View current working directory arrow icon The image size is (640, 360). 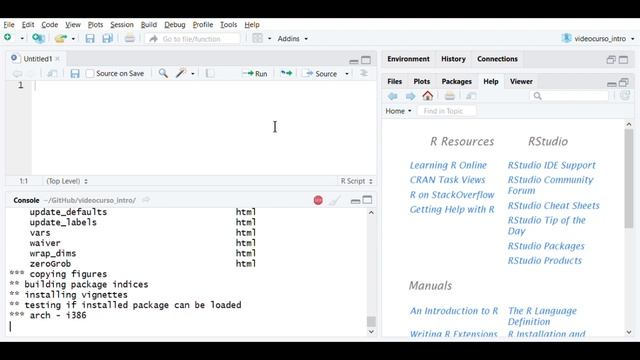[x=146, y=200]
